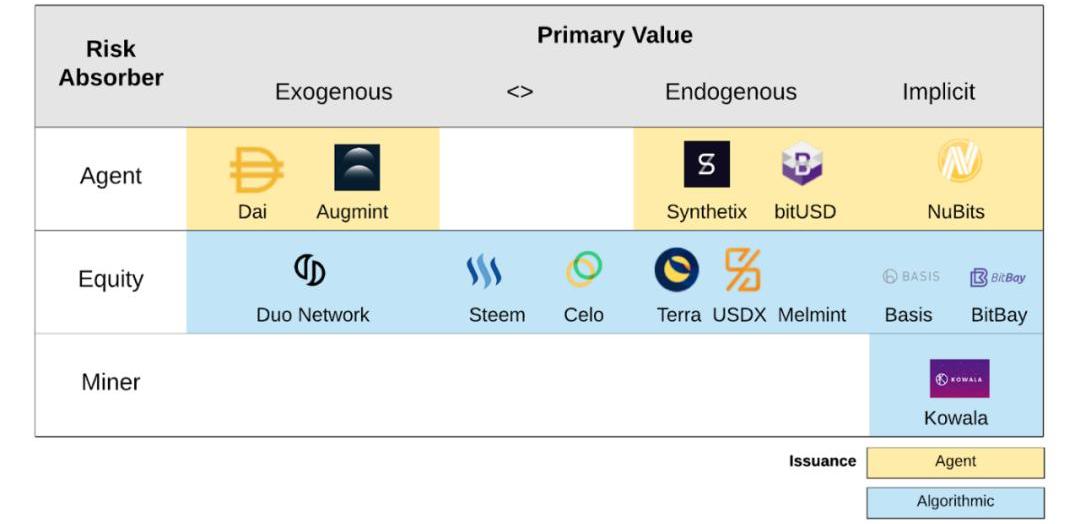Select the Duo Network logo
Image resolution: width=1080 pixels, height=524 pixels.
(310, 269)
